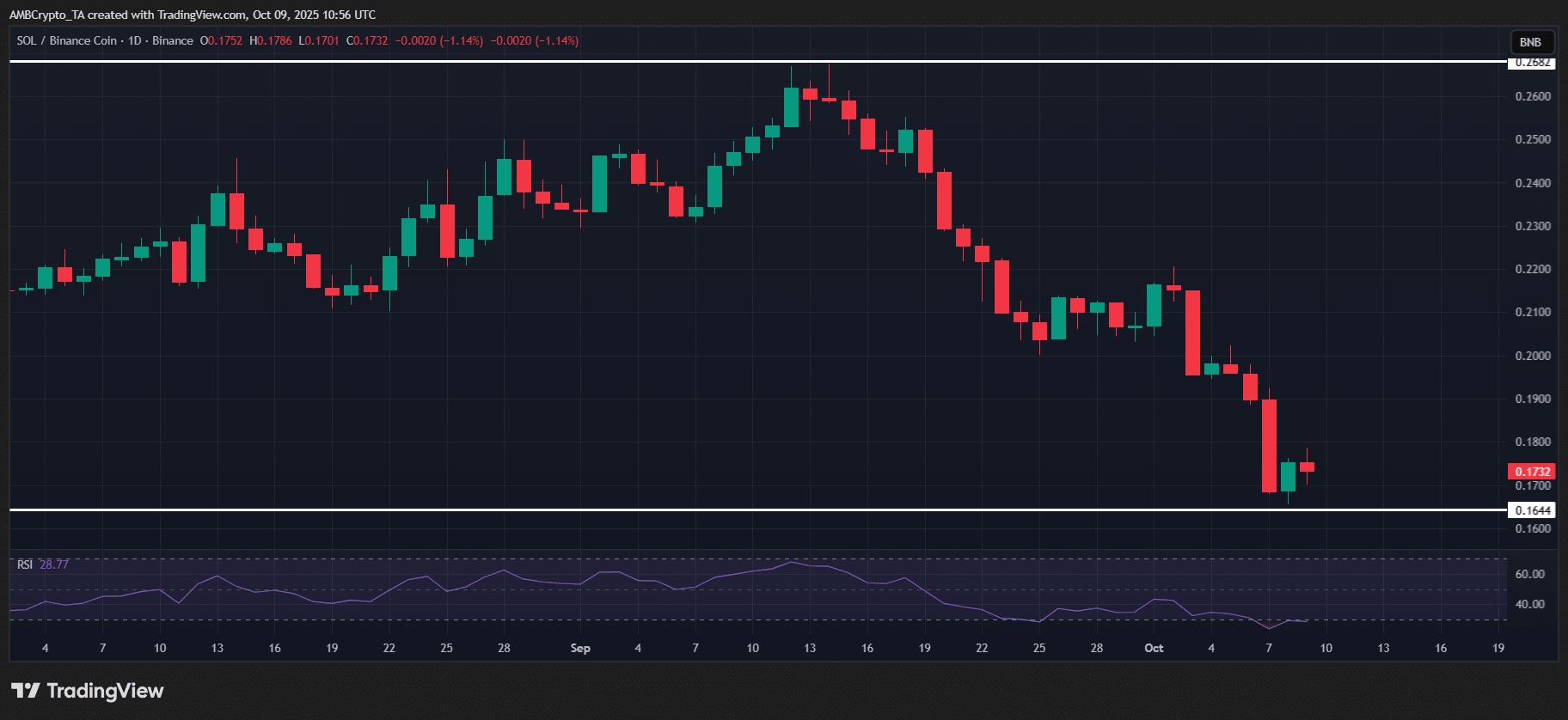Click the 60.00 level on RSI scale
This screenshot has width=1568, height=720.
[x=1529, y=574]
